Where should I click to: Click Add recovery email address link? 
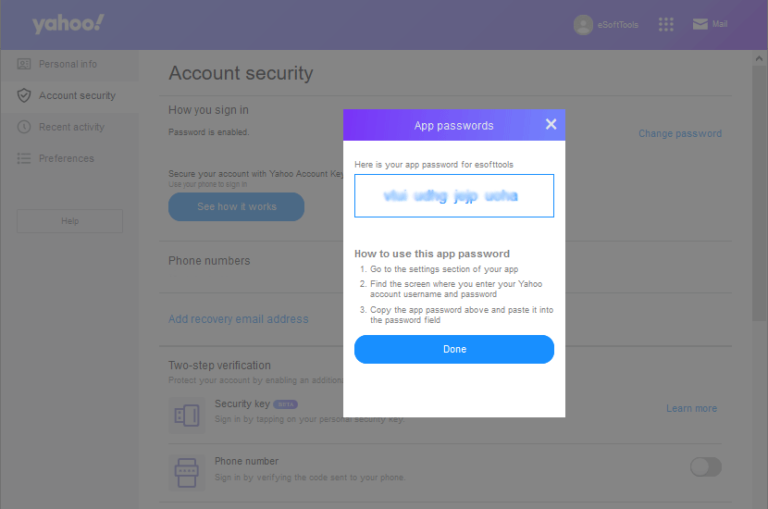[238, 319]
